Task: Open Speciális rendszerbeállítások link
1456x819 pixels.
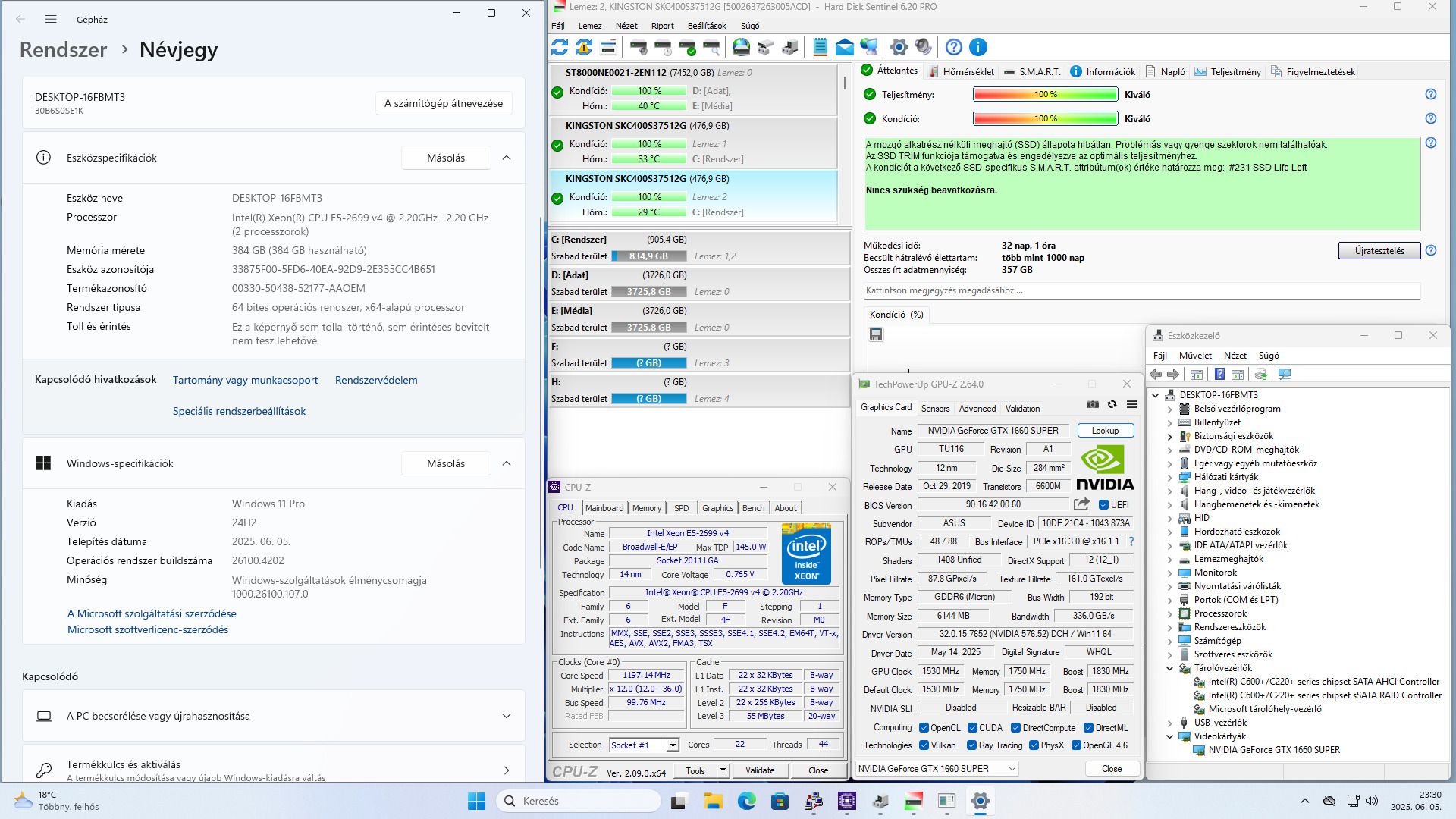Action: pos(239,411)
